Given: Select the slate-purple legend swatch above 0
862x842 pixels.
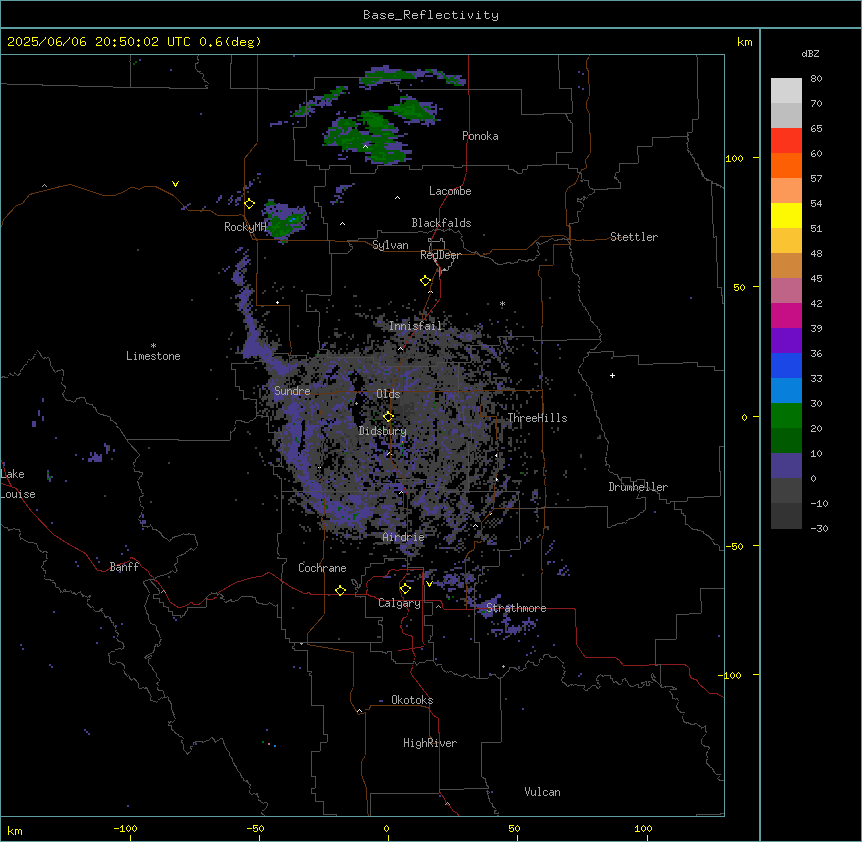Looking at the screenshot, I should coord(786,466).
